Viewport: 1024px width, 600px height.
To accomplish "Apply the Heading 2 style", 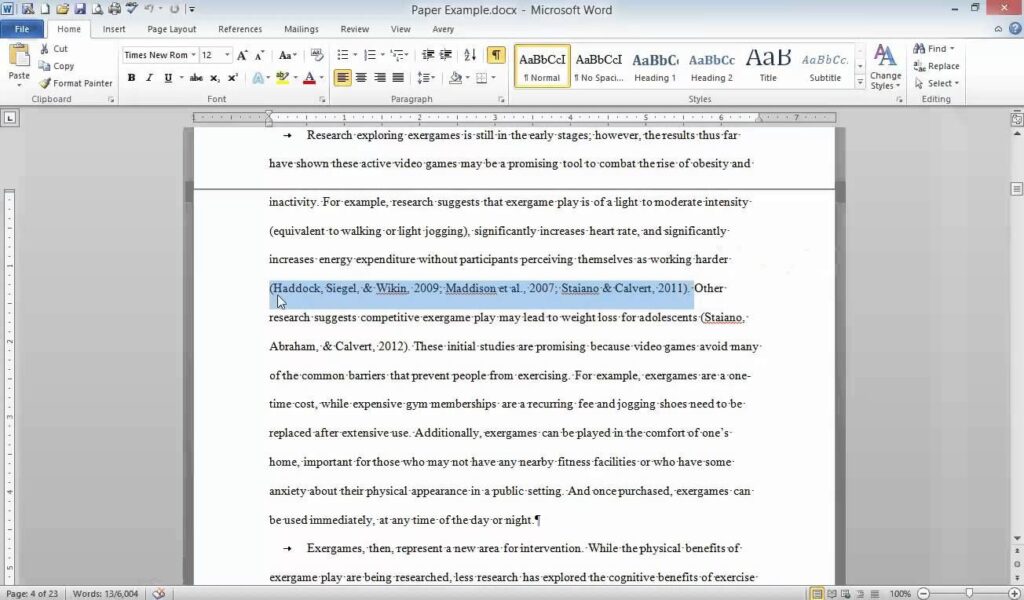I will click(711, 66).
